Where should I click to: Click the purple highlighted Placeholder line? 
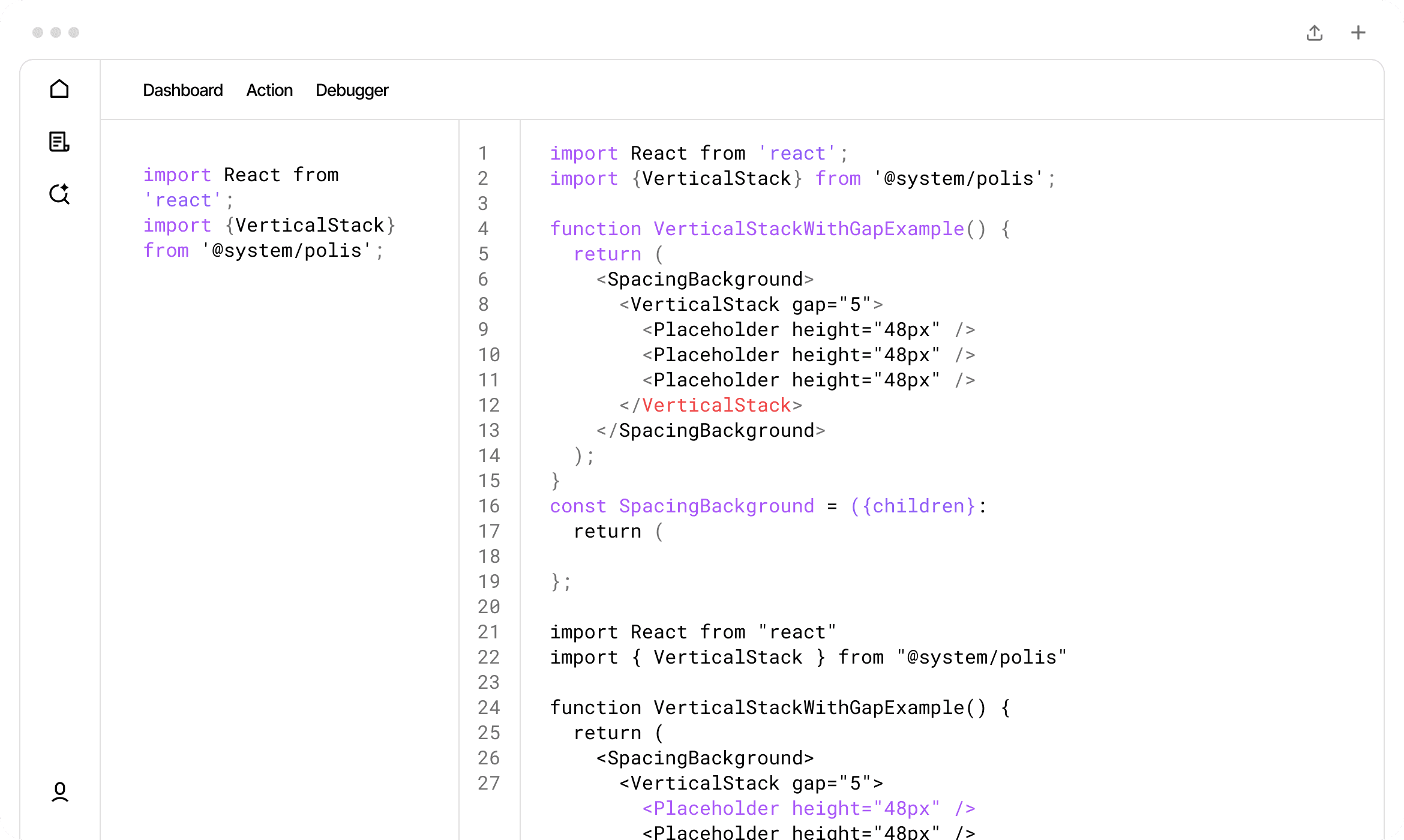[808, 808]
